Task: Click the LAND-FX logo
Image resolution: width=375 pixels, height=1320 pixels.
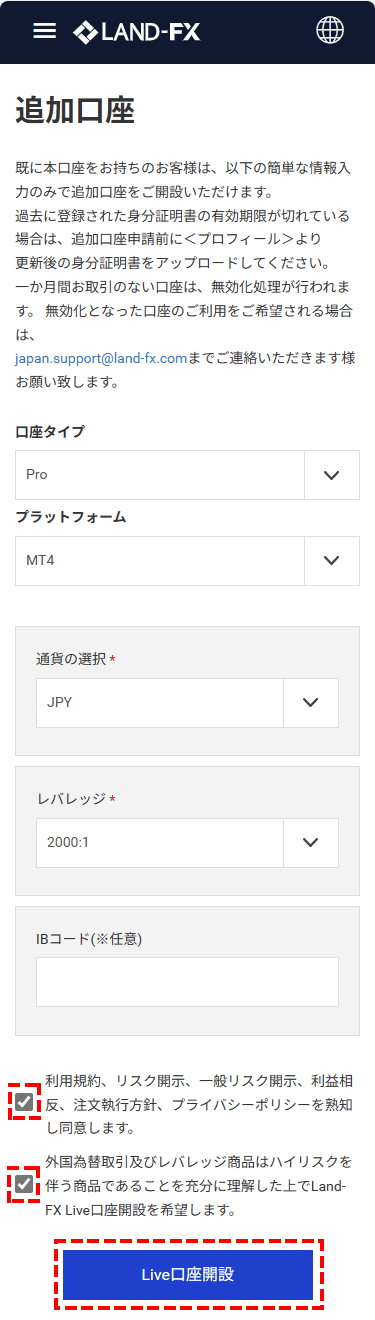Action: tap(136, 32)
